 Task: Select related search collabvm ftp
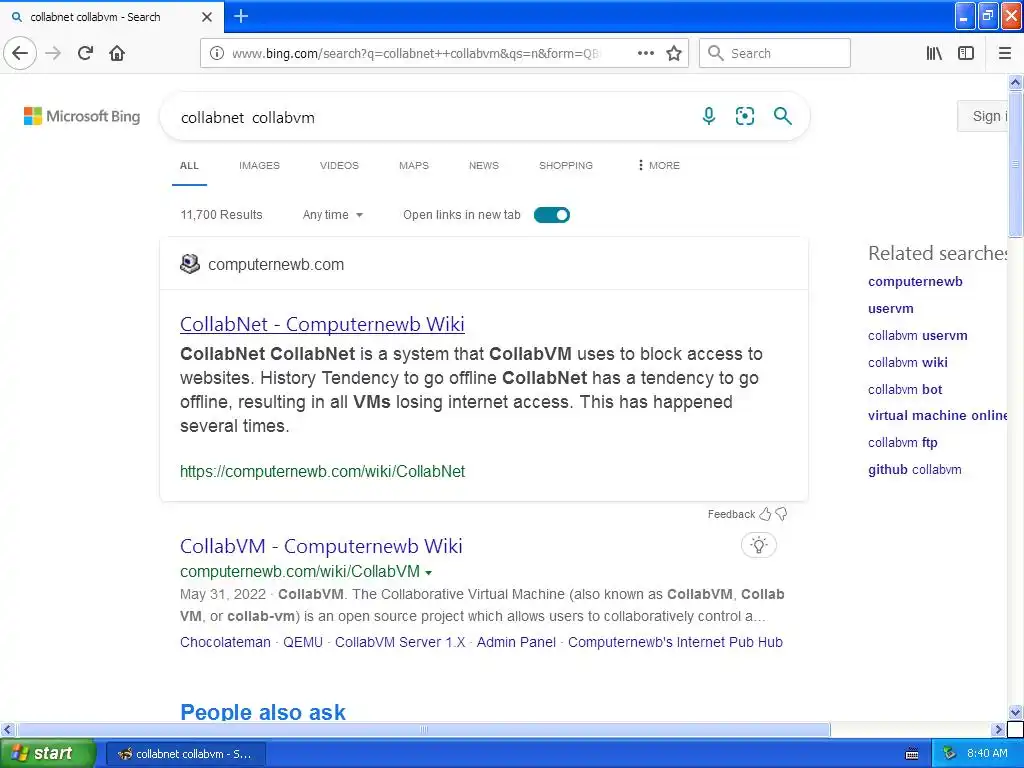coord(903,442)
